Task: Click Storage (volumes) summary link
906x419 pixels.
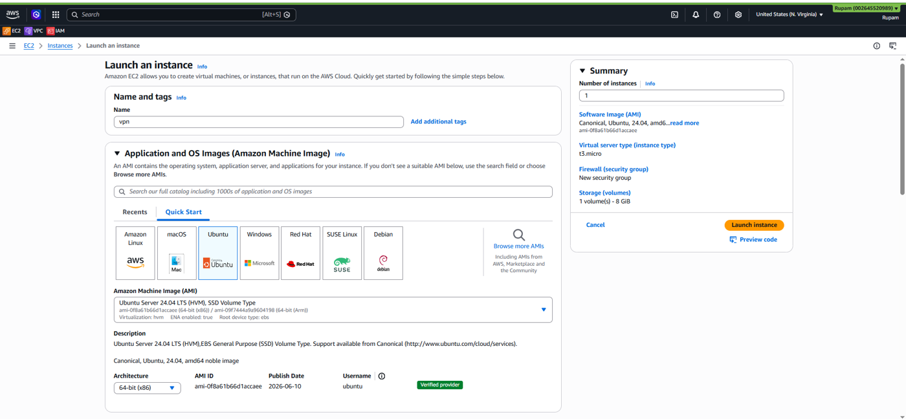Action: [604, 192]
